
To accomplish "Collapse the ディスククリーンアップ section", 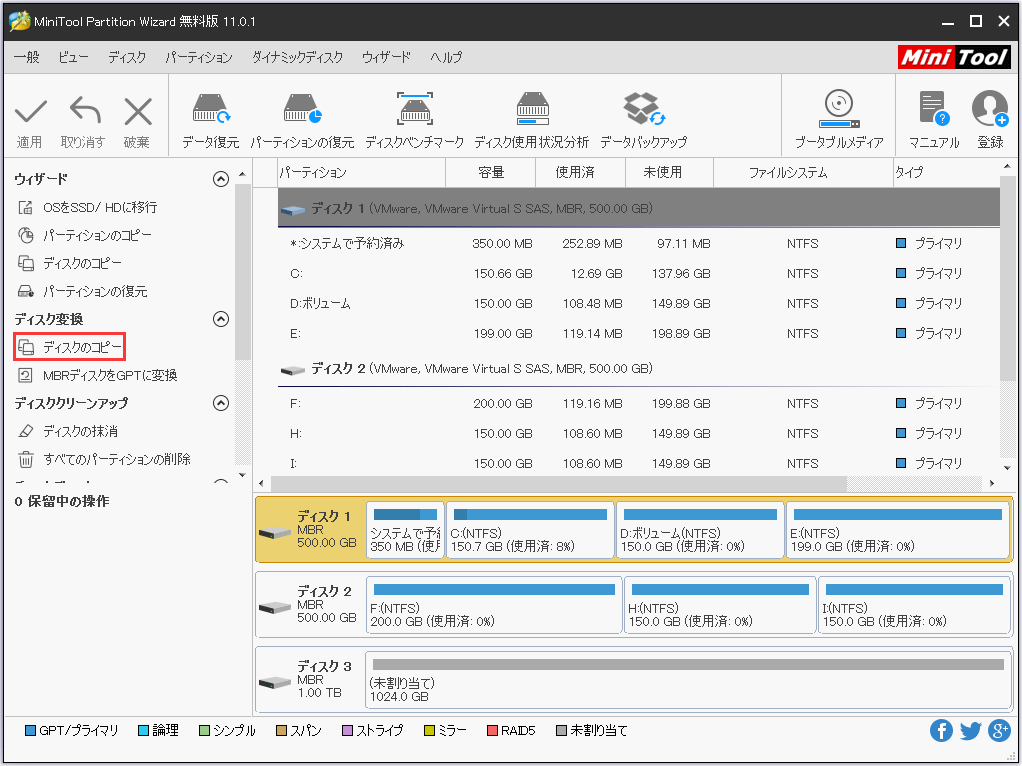I will pyautogui.click(x=221, y=404).
